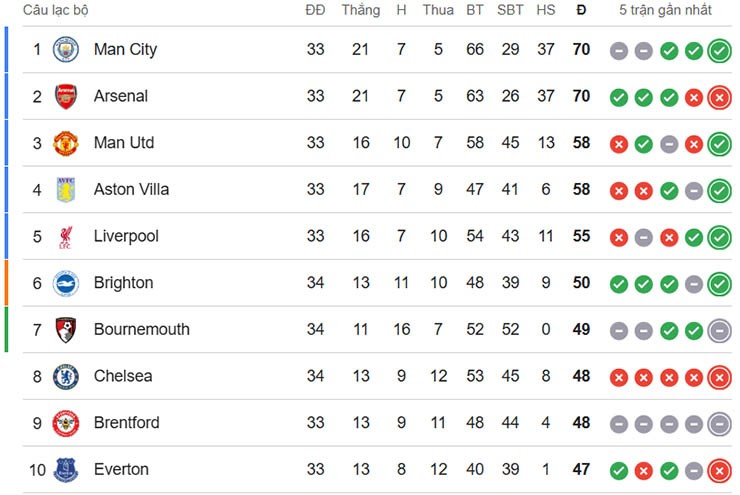
Task: Open the Brentford team name link
Action: coord(126,423)
